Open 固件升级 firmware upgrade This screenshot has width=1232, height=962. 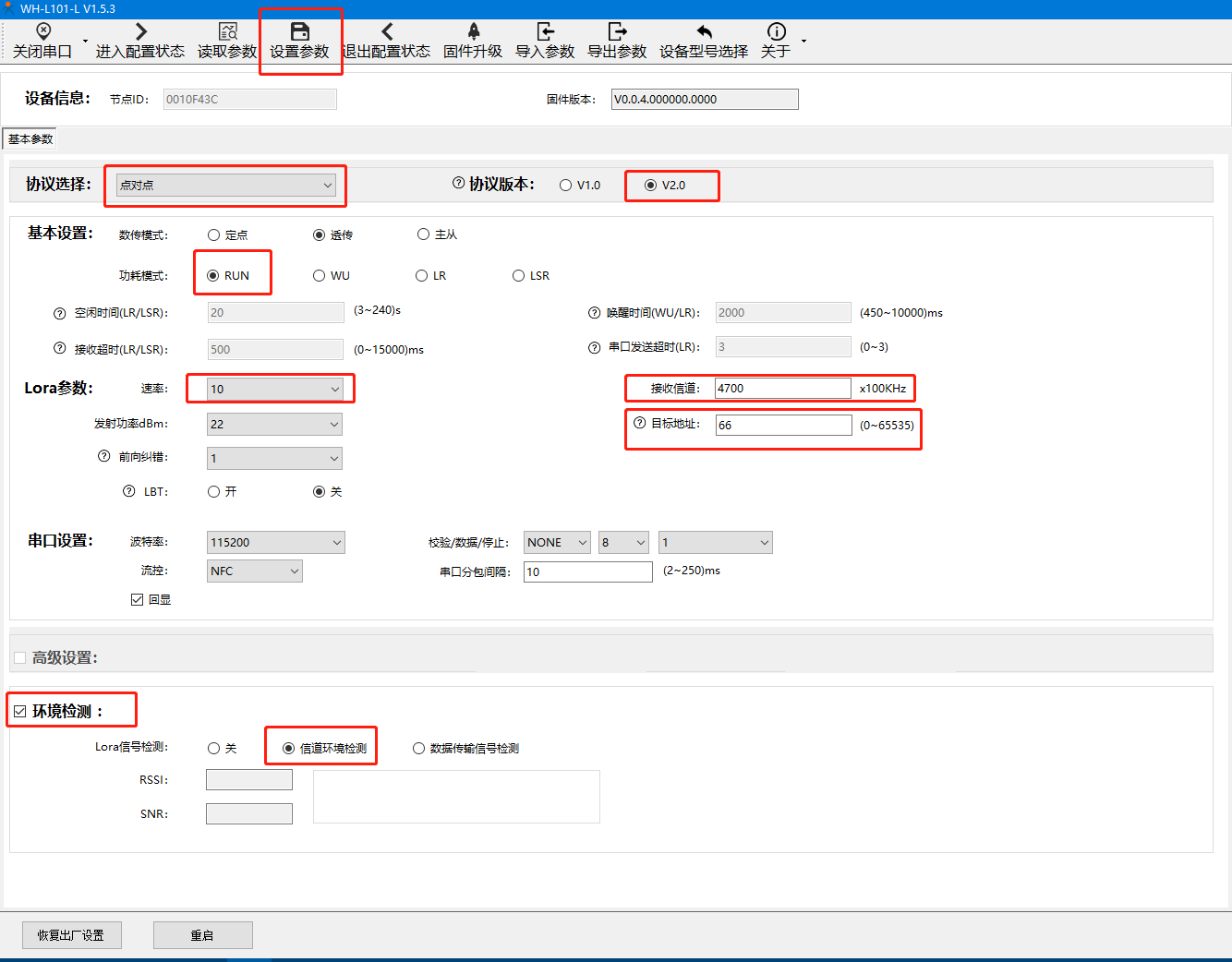[x=473, y=33]
